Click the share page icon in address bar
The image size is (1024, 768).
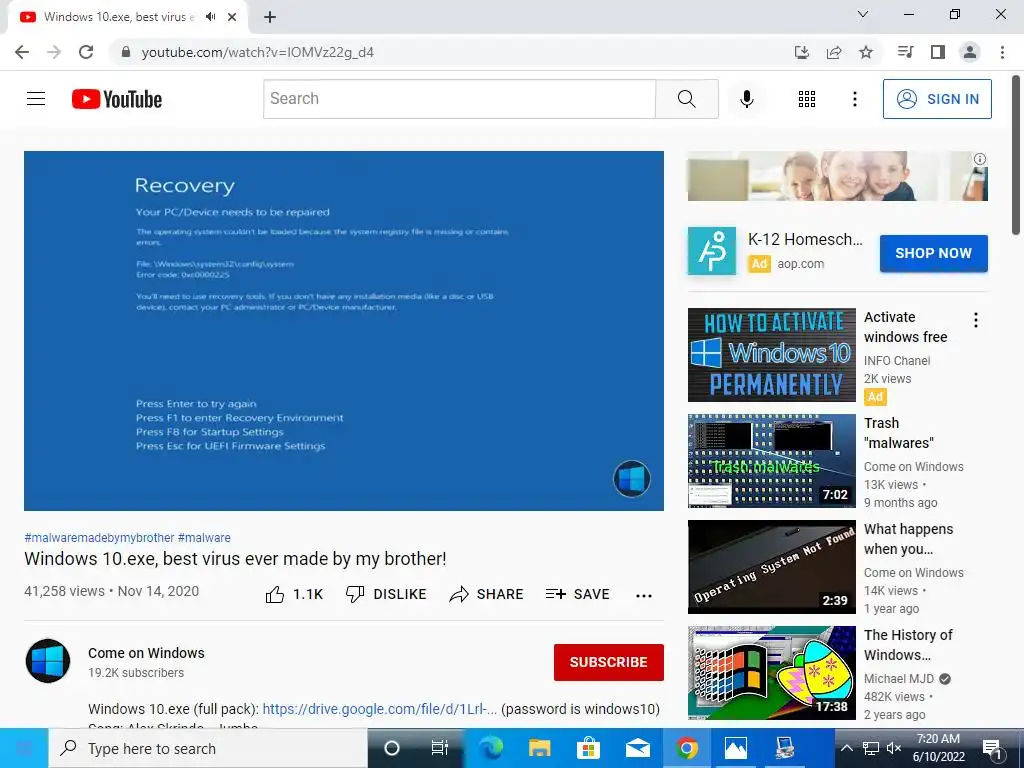pyautogui.click(x=834, y=52)
